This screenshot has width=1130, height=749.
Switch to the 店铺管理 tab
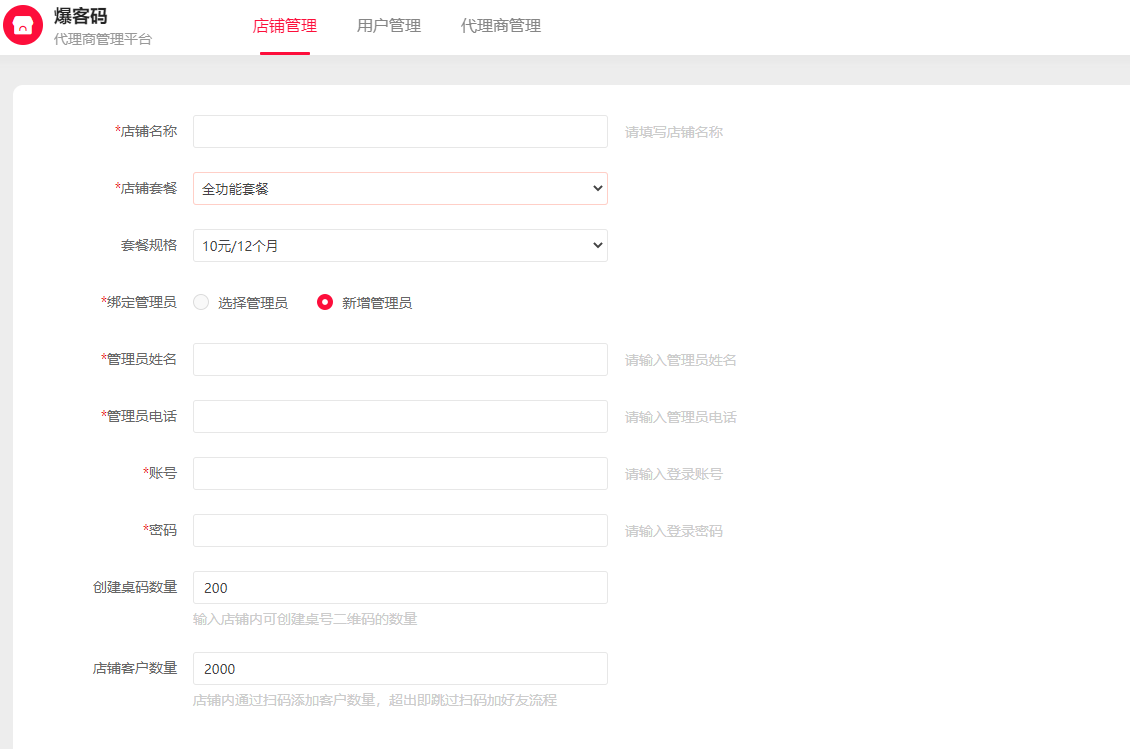(x=285, y=26)
